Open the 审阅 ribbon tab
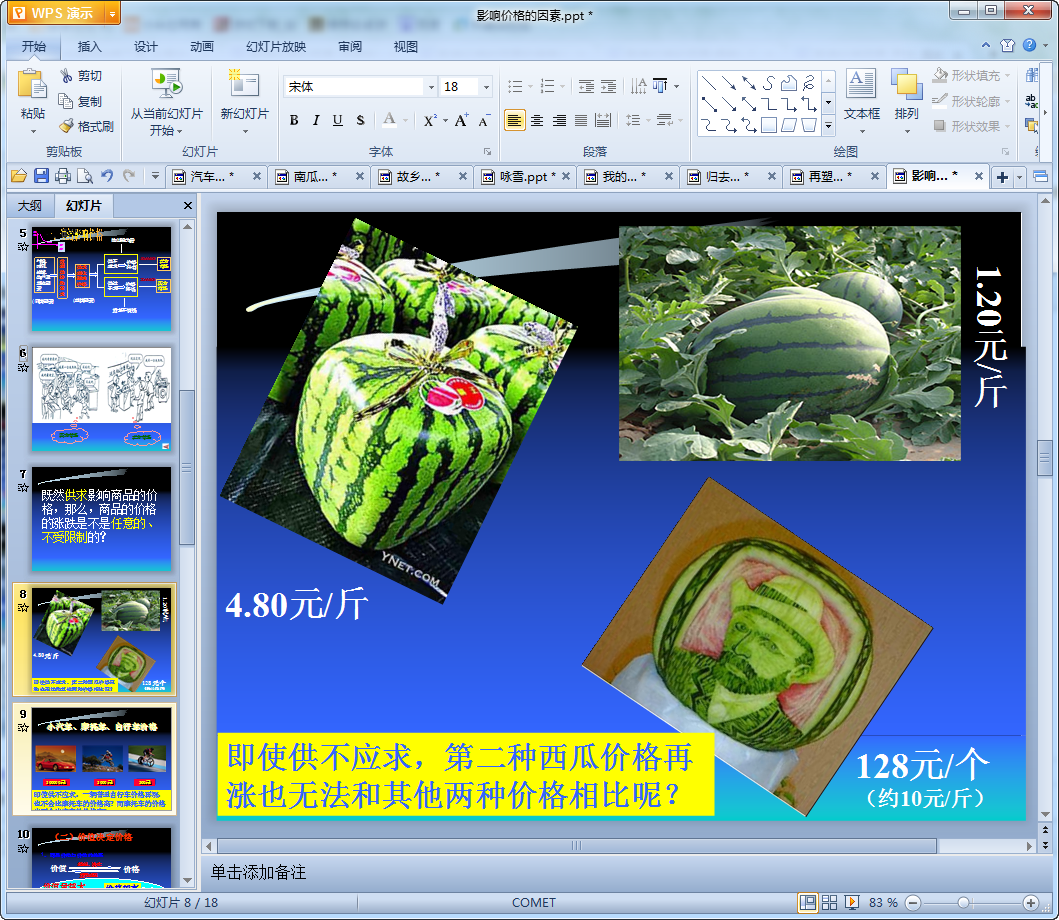The height and width of the screenshot is (920, 1059). click(x=350, y=47)
